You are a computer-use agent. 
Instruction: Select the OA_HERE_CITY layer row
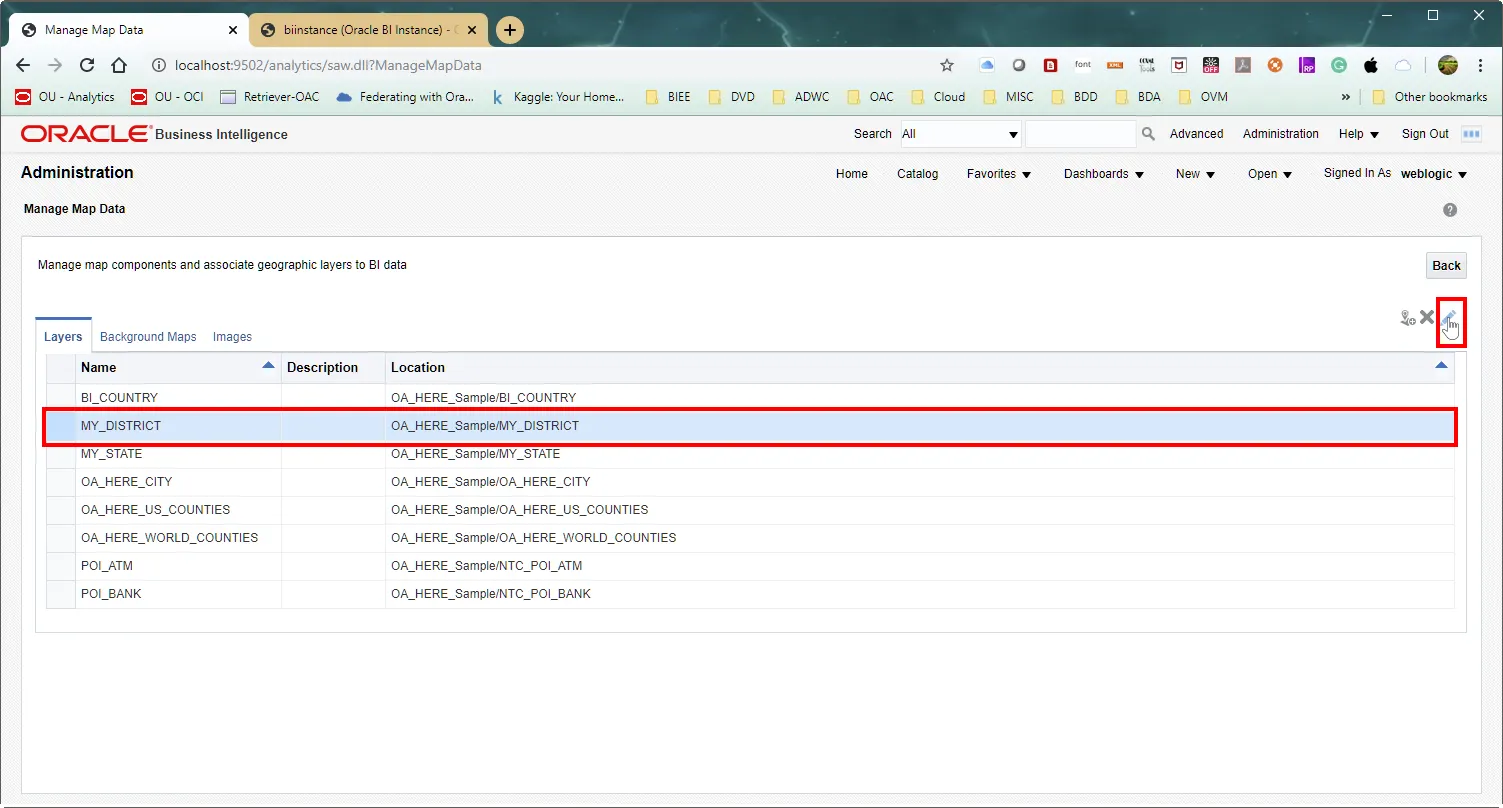point(126,482)
